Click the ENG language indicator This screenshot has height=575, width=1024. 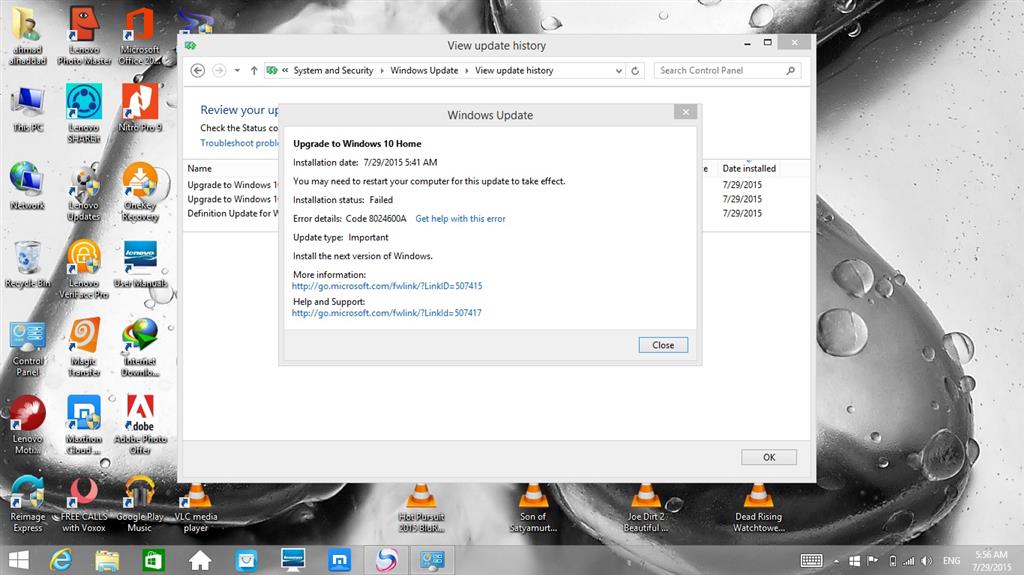click(x=952, y=561)
